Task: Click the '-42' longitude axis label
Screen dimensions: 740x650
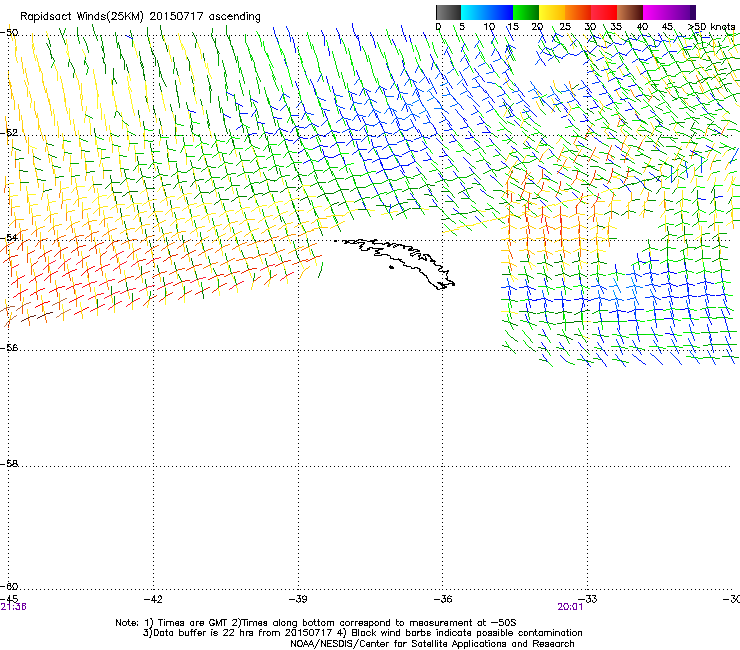Action: pyautogui.click(x=153, y=599)
